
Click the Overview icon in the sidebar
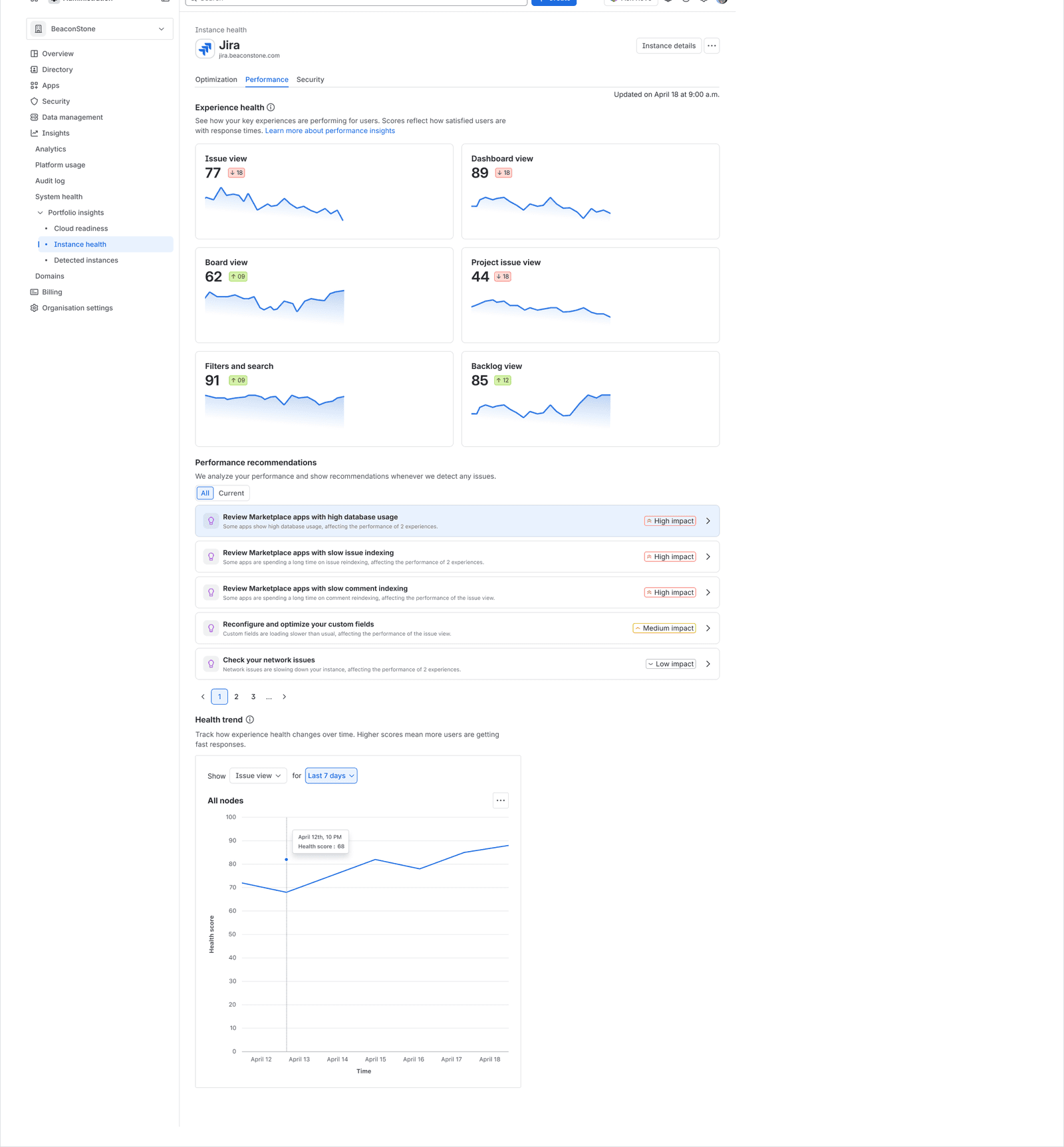tap(34, 54)
